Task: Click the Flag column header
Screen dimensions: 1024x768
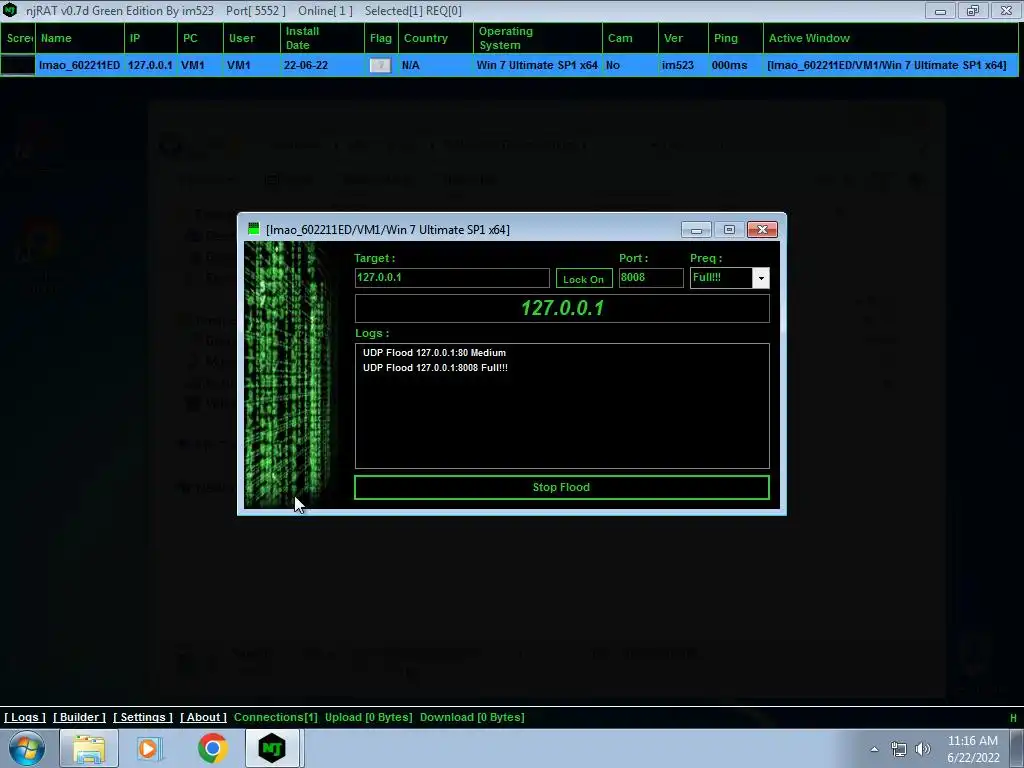Action: click(381, 38)
